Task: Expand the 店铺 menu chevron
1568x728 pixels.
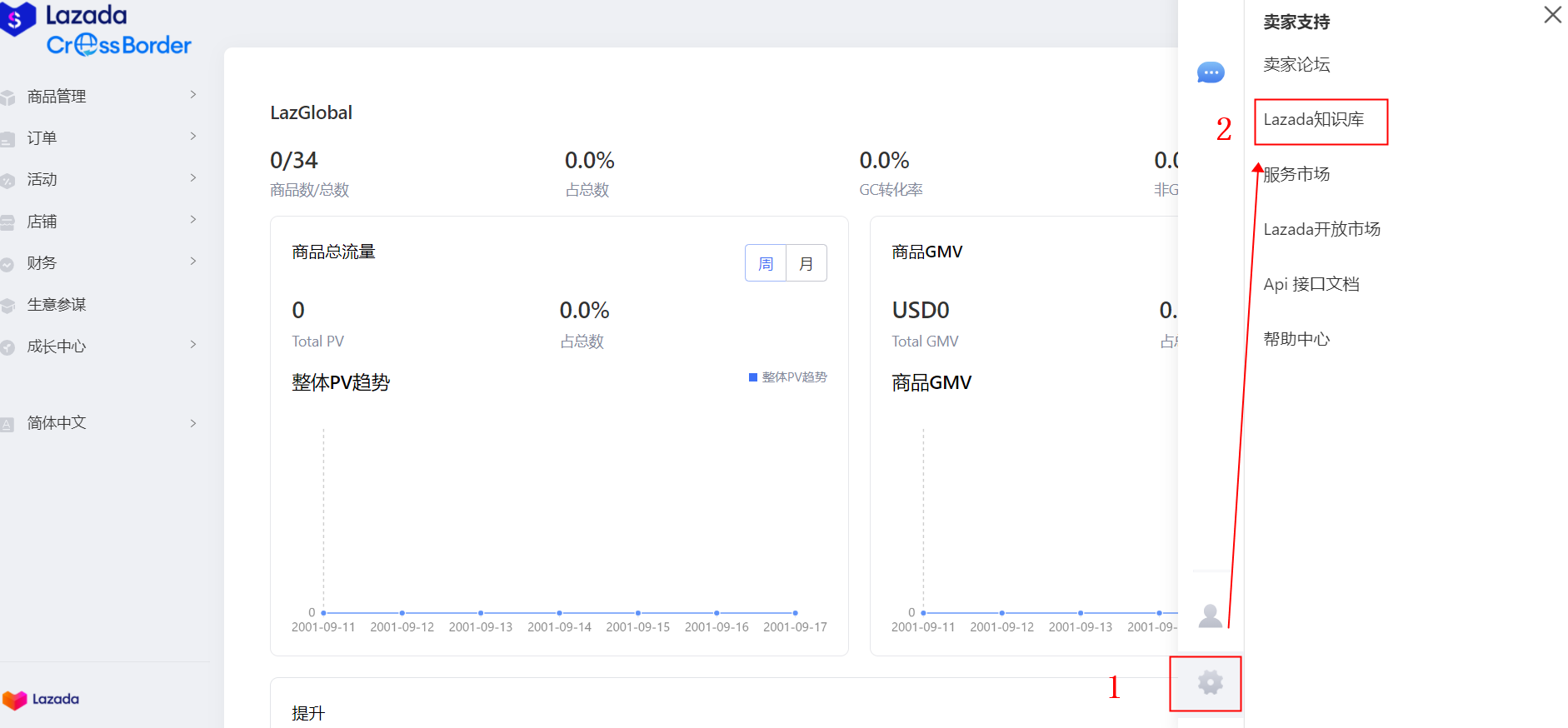Action: [193, 220]
